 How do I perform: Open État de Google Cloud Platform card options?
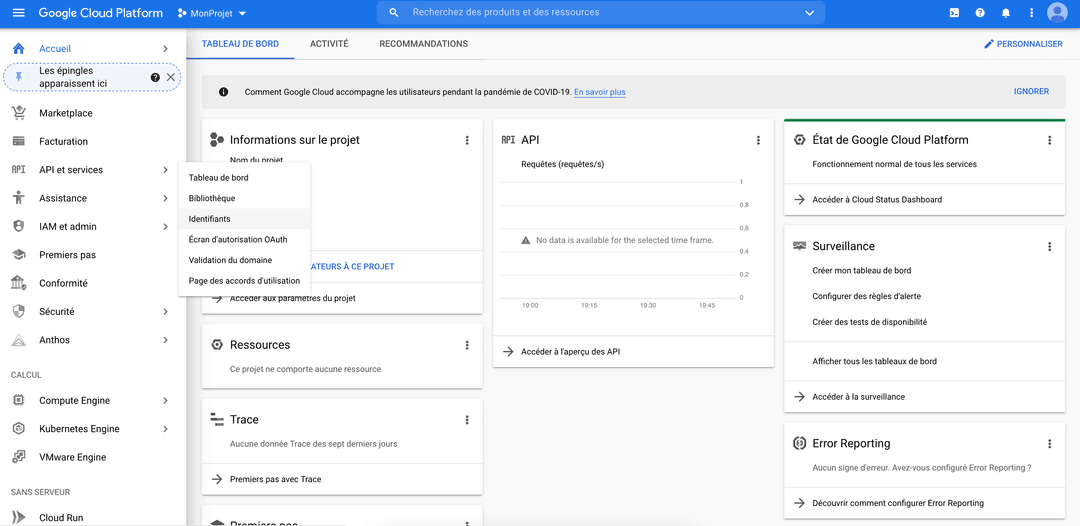pos(1050,140)
